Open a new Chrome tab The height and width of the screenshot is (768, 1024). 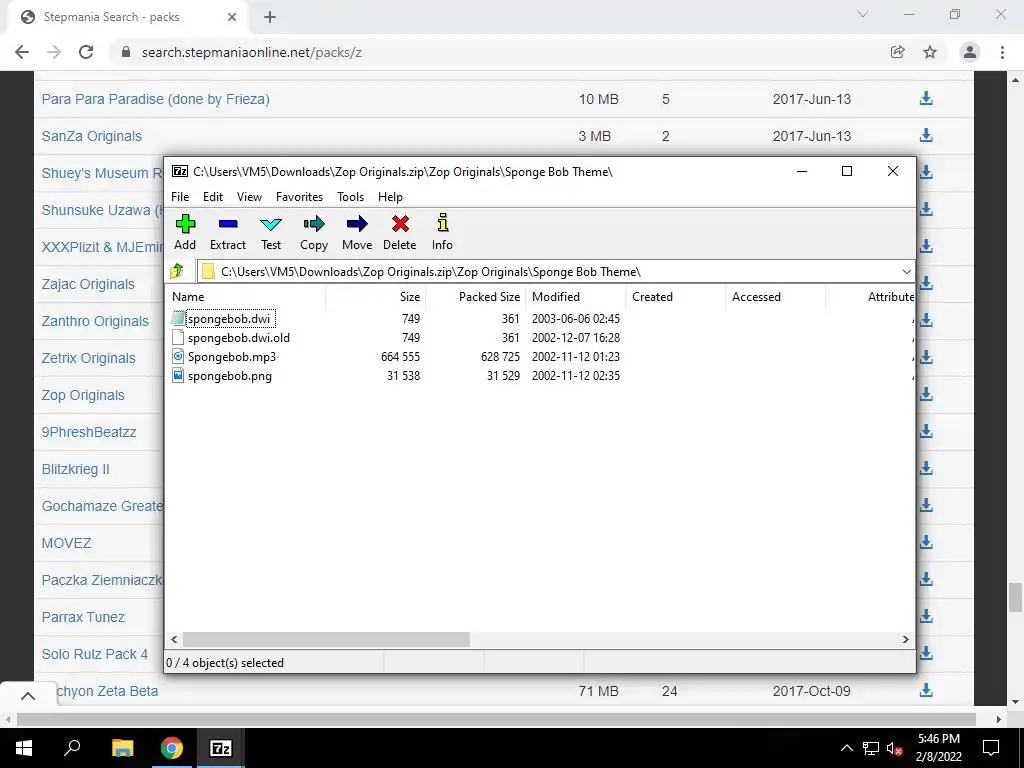[x=270, y=17]
